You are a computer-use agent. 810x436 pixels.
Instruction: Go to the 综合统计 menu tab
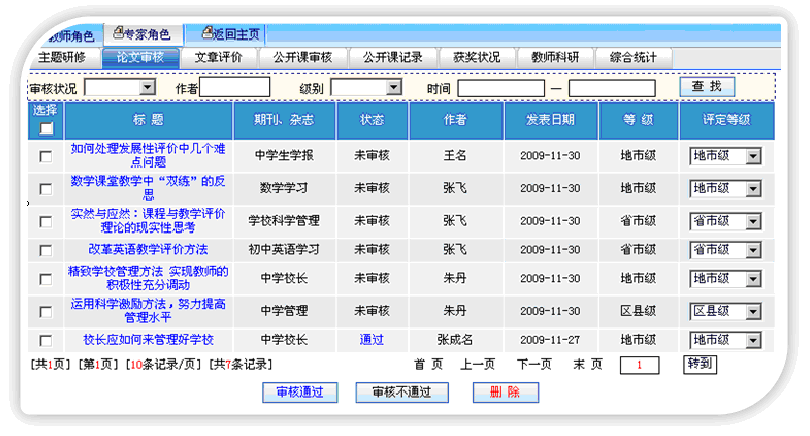(633, 57)
